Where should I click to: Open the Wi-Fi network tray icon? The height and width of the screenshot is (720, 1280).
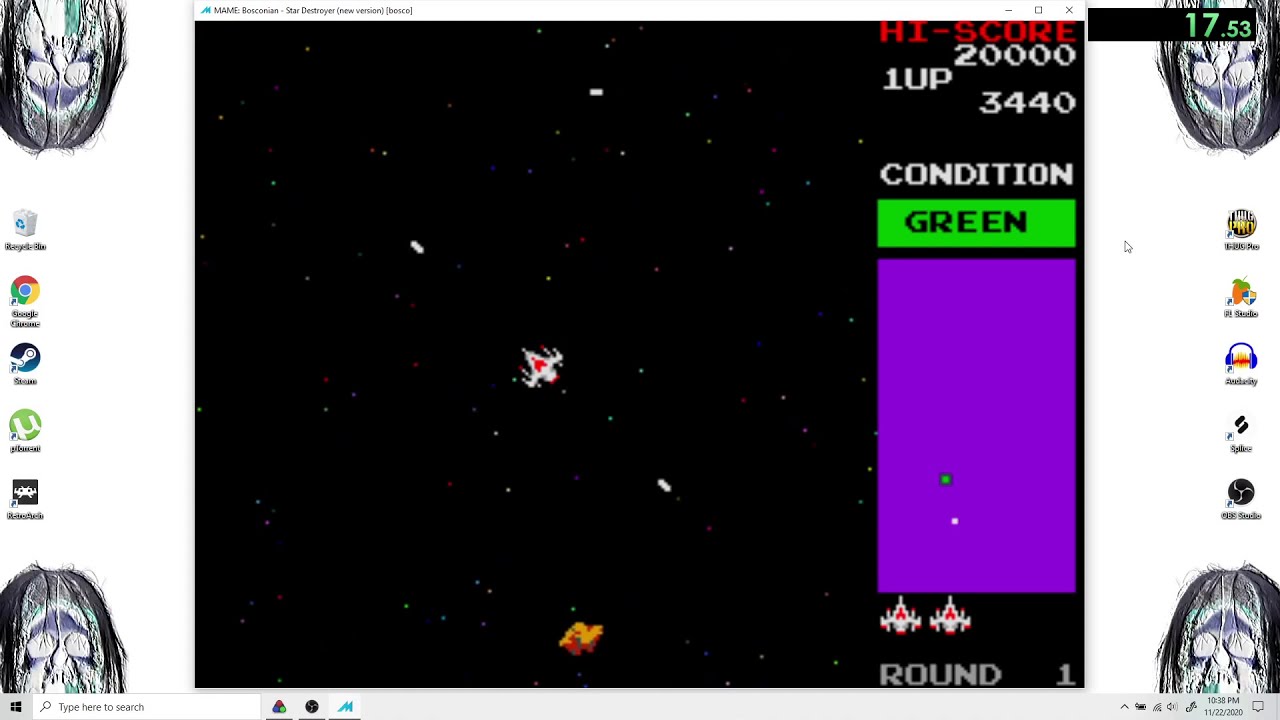[x=1157, y=707]
